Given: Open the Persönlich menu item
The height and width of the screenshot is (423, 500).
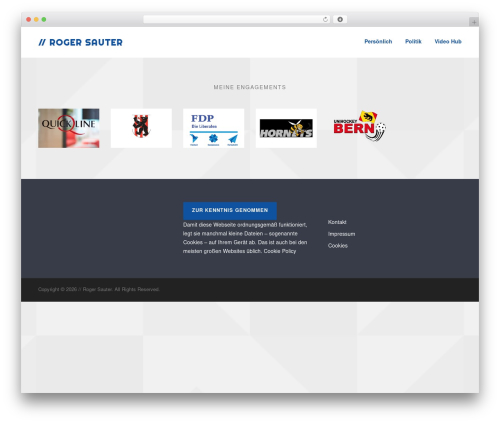Looking at the screenshot, I should click(x=378, y=41).
